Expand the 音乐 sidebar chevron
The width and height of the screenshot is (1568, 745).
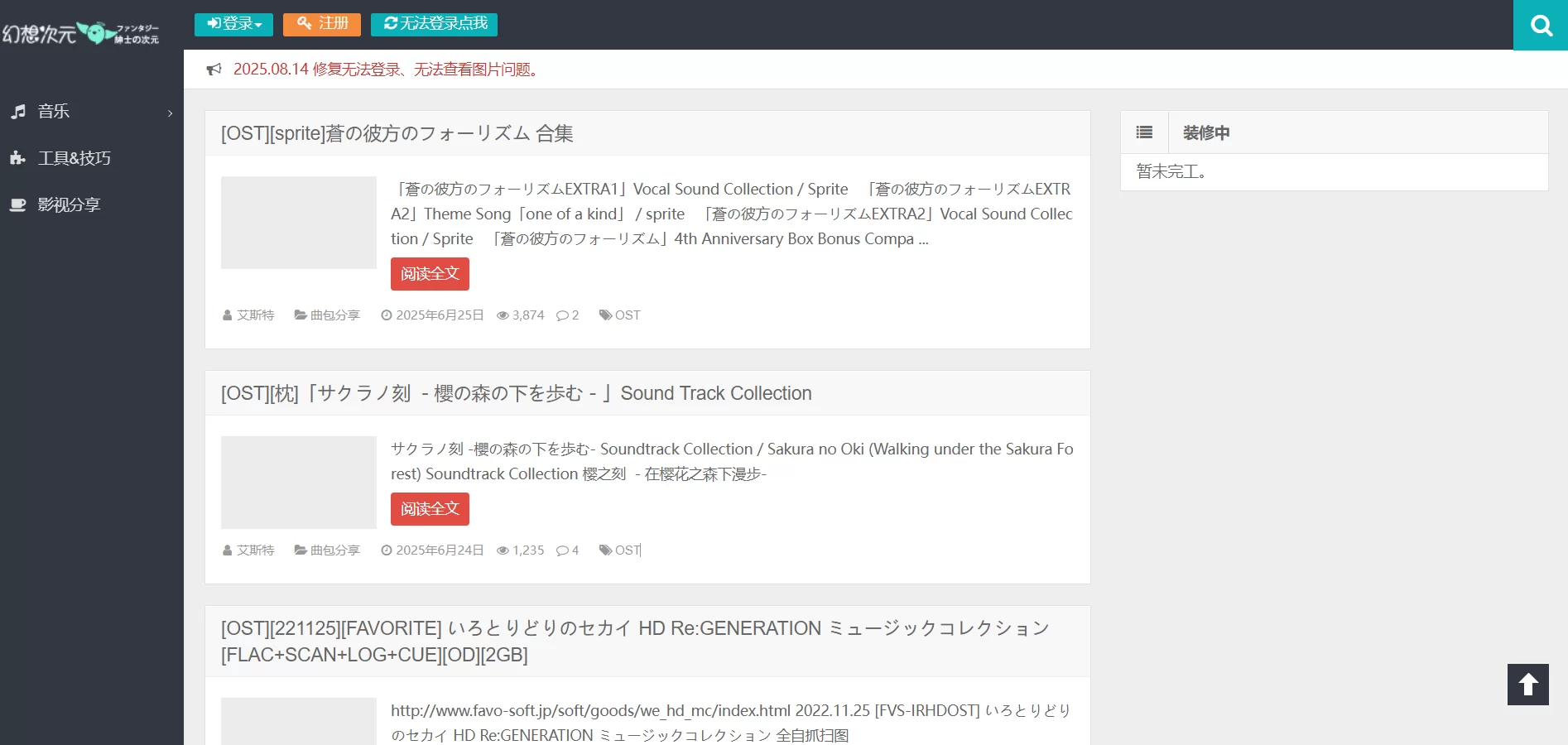coord(170,113)
